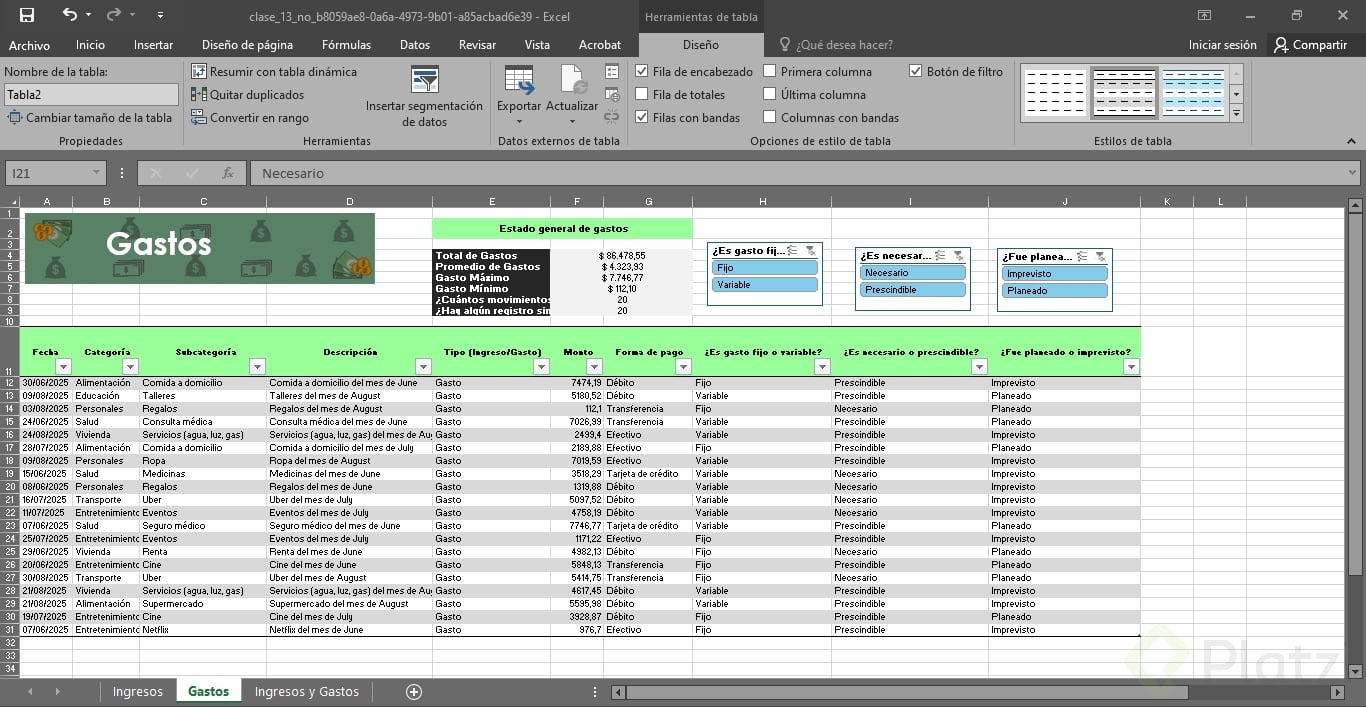Click Quitar duplicados tool

[x=247, y=95]
